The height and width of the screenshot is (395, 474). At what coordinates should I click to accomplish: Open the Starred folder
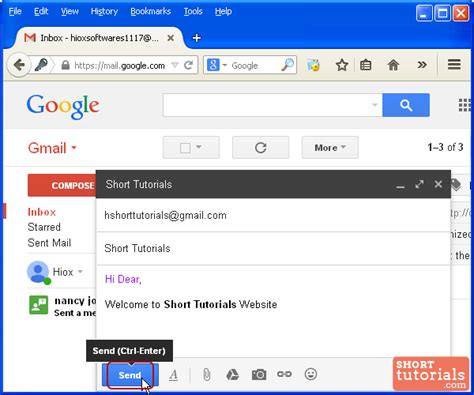tap(44, 227)
